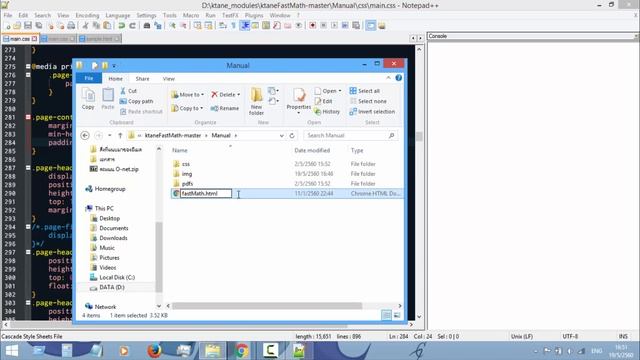Click Notepad++ Find binoculars icon
The height and width of the screenshot is (360, 640).
[x=147, y=26]
